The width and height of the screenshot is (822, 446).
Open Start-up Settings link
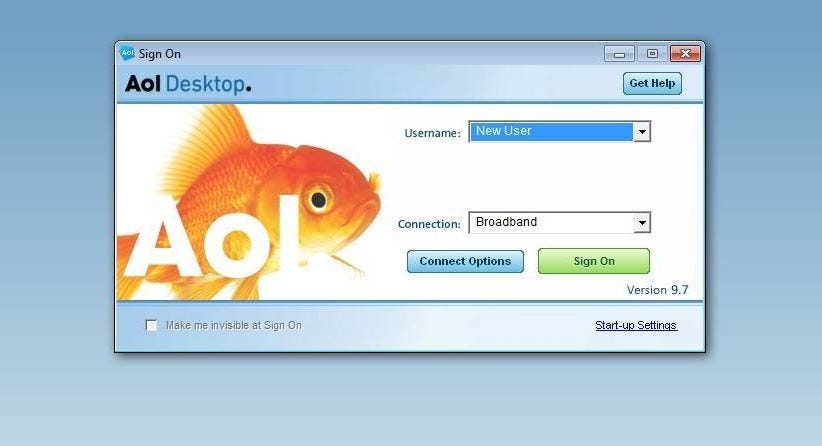(x=636, y=325)
